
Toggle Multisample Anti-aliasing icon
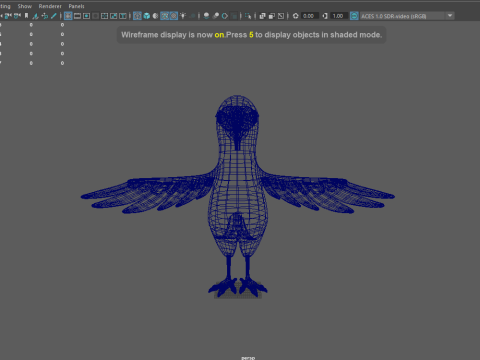225,16
